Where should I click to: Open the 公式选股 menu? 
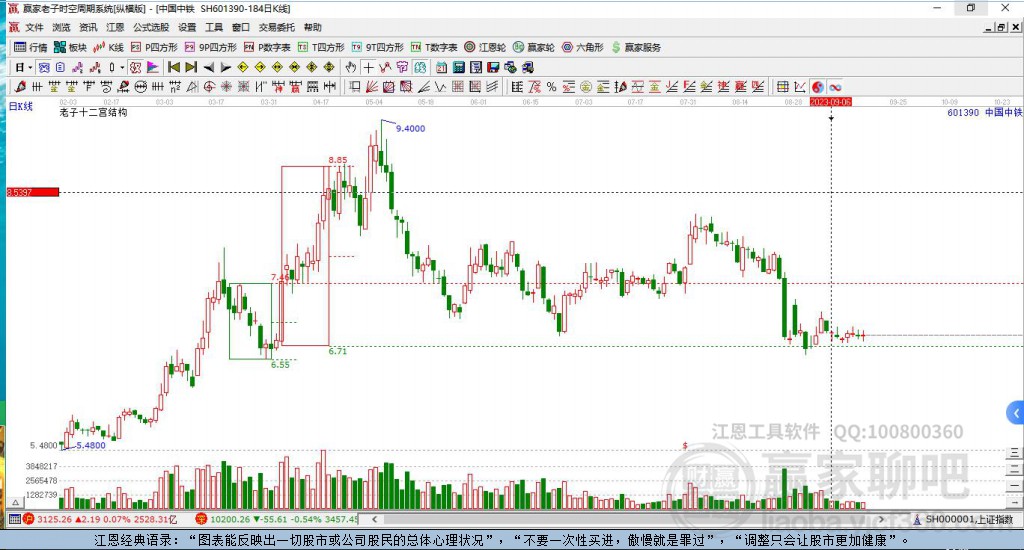click(x=151, y=27)
